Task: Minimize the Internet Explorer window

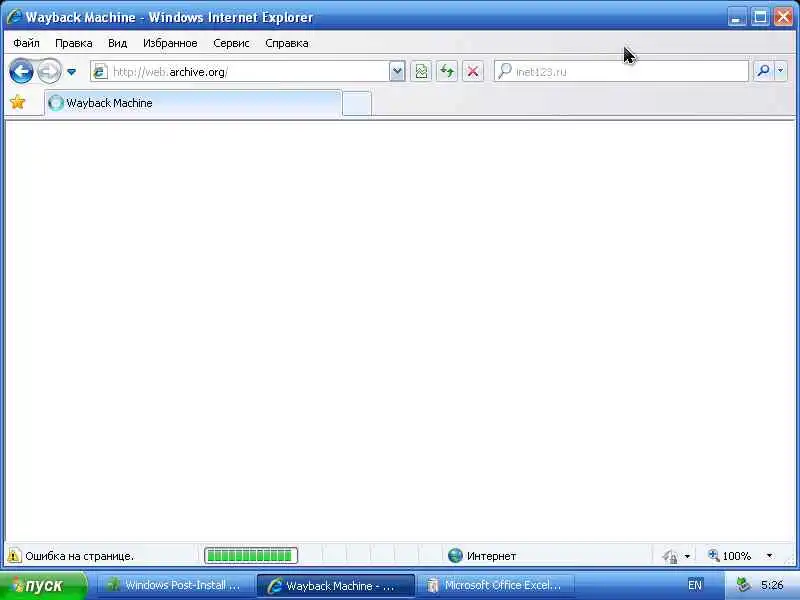Action: coord(736,17)
